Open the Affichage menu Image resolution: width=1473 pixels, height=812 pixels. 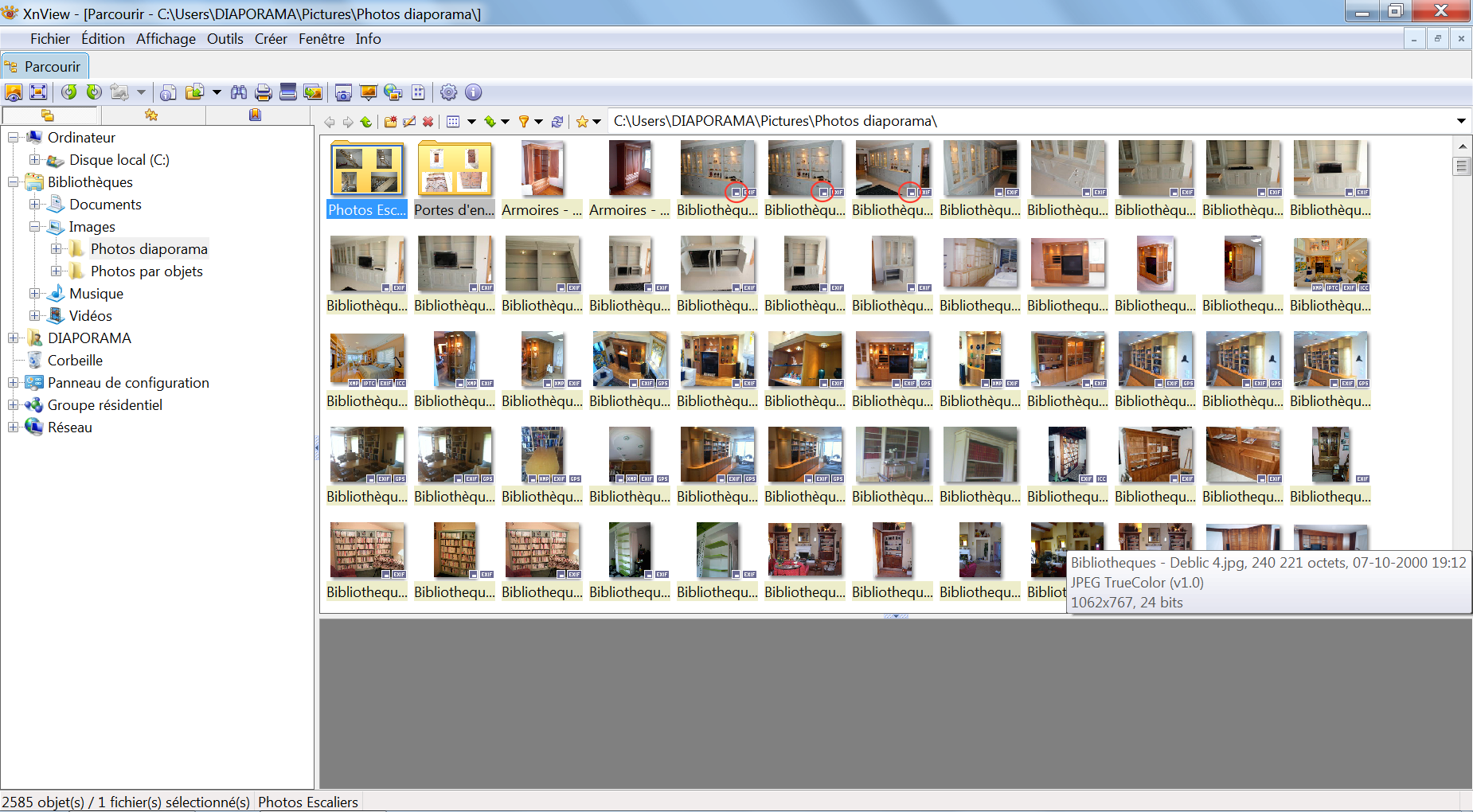166,39
